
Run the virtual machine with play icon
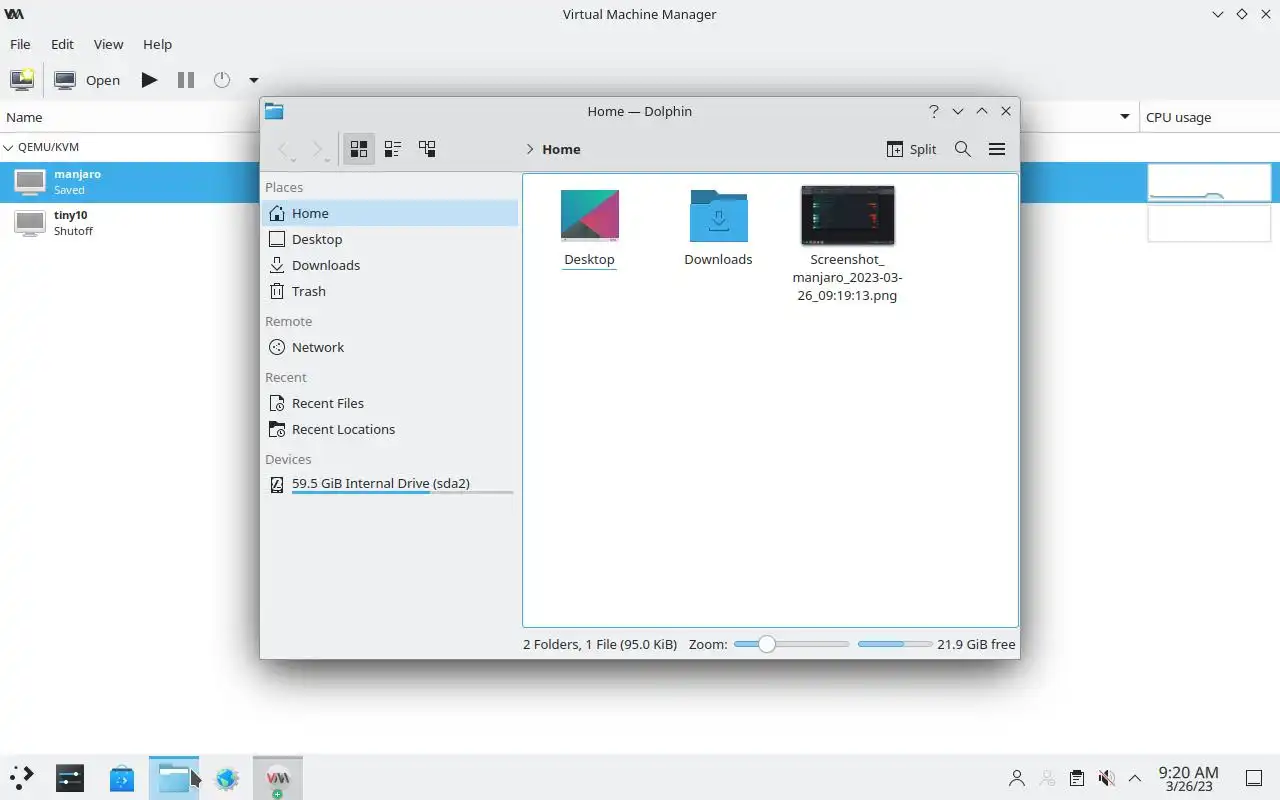coord(149,80)
